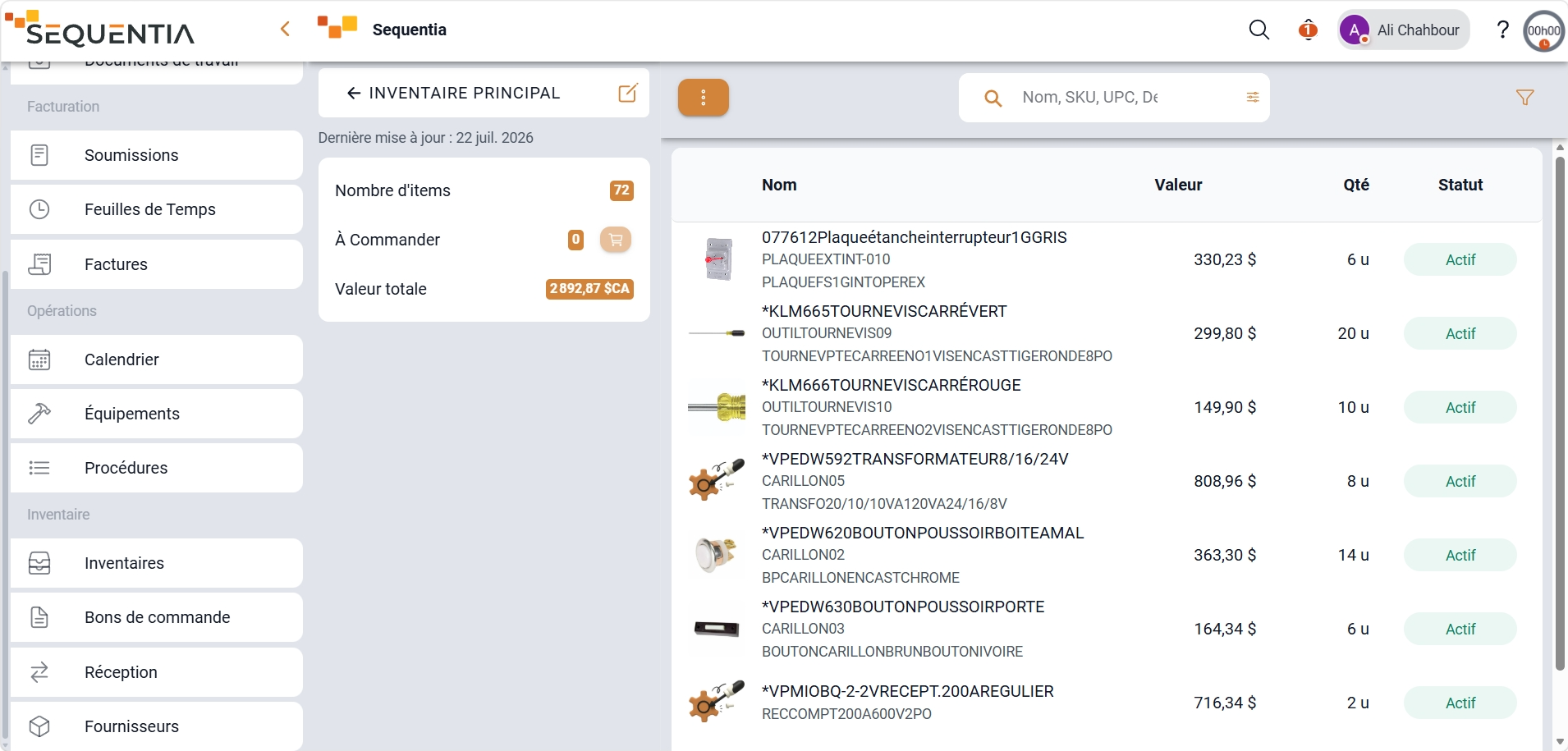Collapse sidebar with the orange chevron
The height and width of the screenshot is (751, 1568).
285,30
